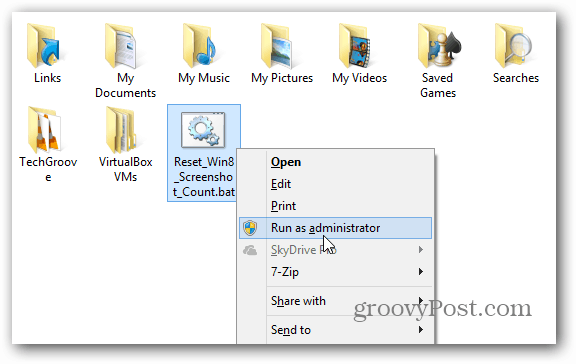576x364 pixels.
Task: Select the Links folder icon
Action: [x=45, y=46]
